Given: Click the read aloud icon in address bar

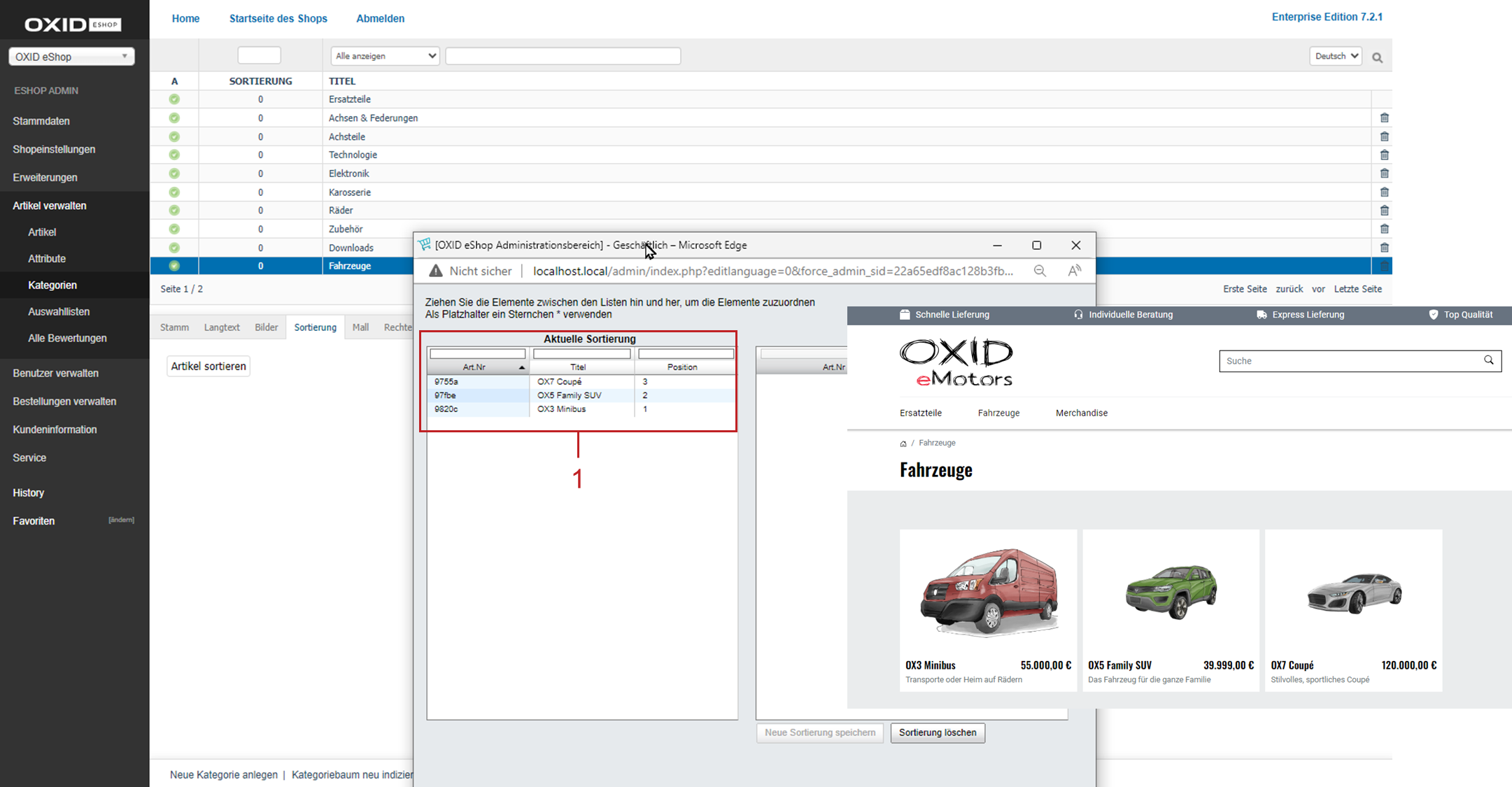Looking at the screenshot, I should click(x=1075, y=271).
